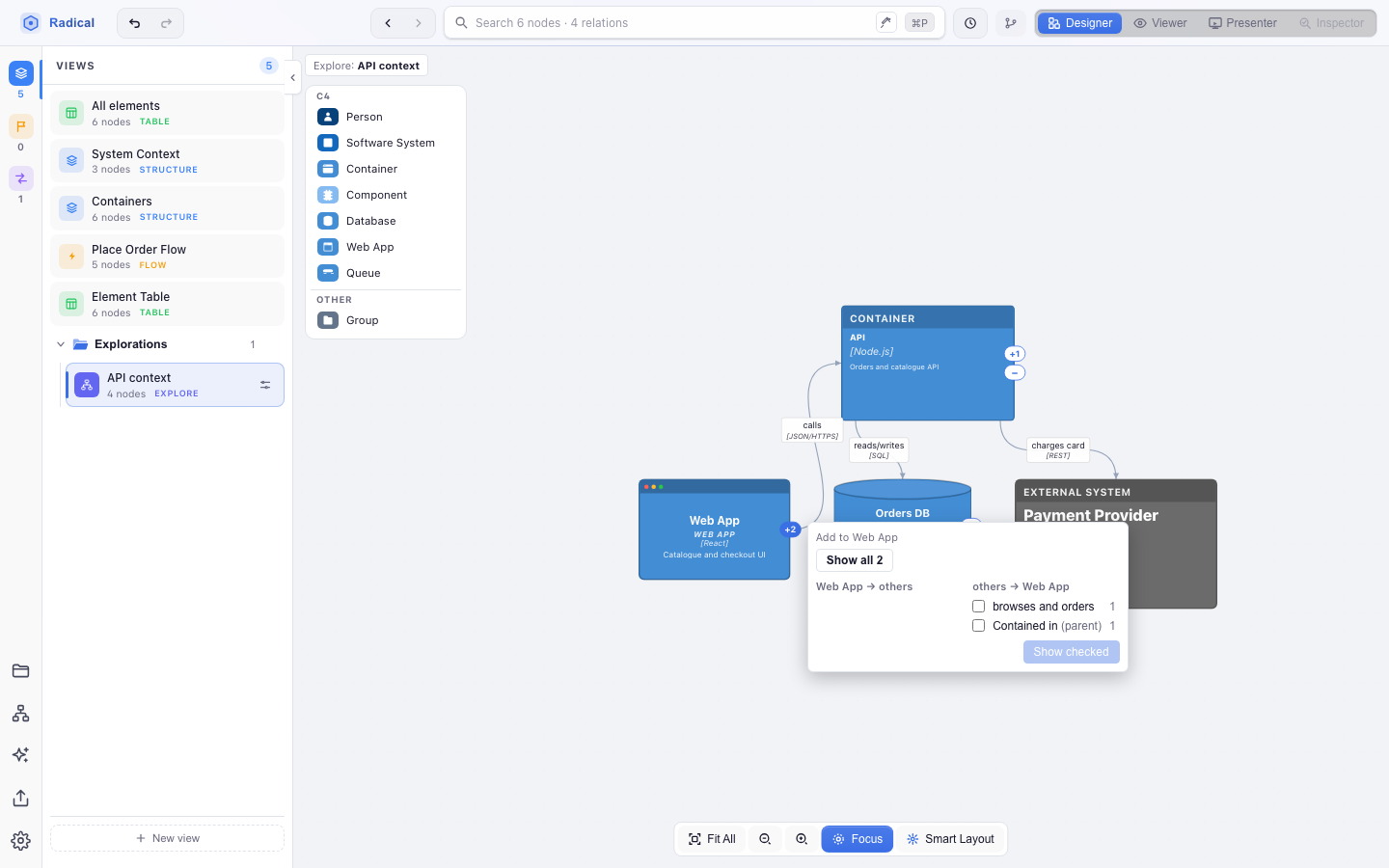Open the flags sidebar icon
Image resolution: width=1389 pixels, height=868 pixels.
pos(21,126)
